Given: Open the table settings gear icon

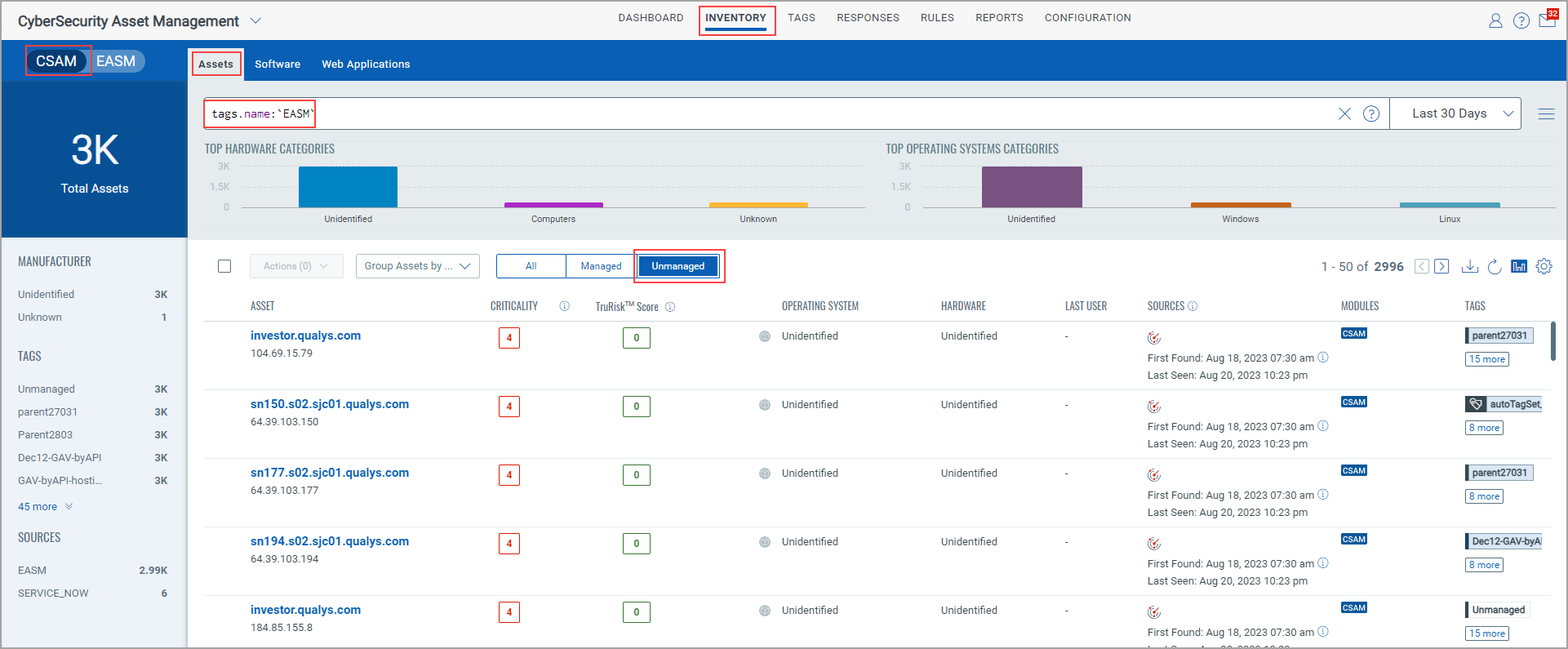Looking at the screenshot, I should [x=1544, y=266].
